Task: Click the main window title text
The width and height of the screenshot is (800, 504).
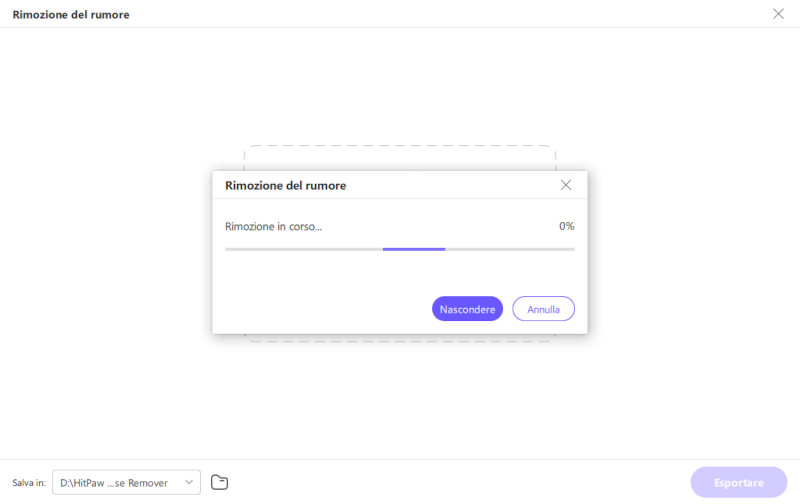Action: (71, 14)
